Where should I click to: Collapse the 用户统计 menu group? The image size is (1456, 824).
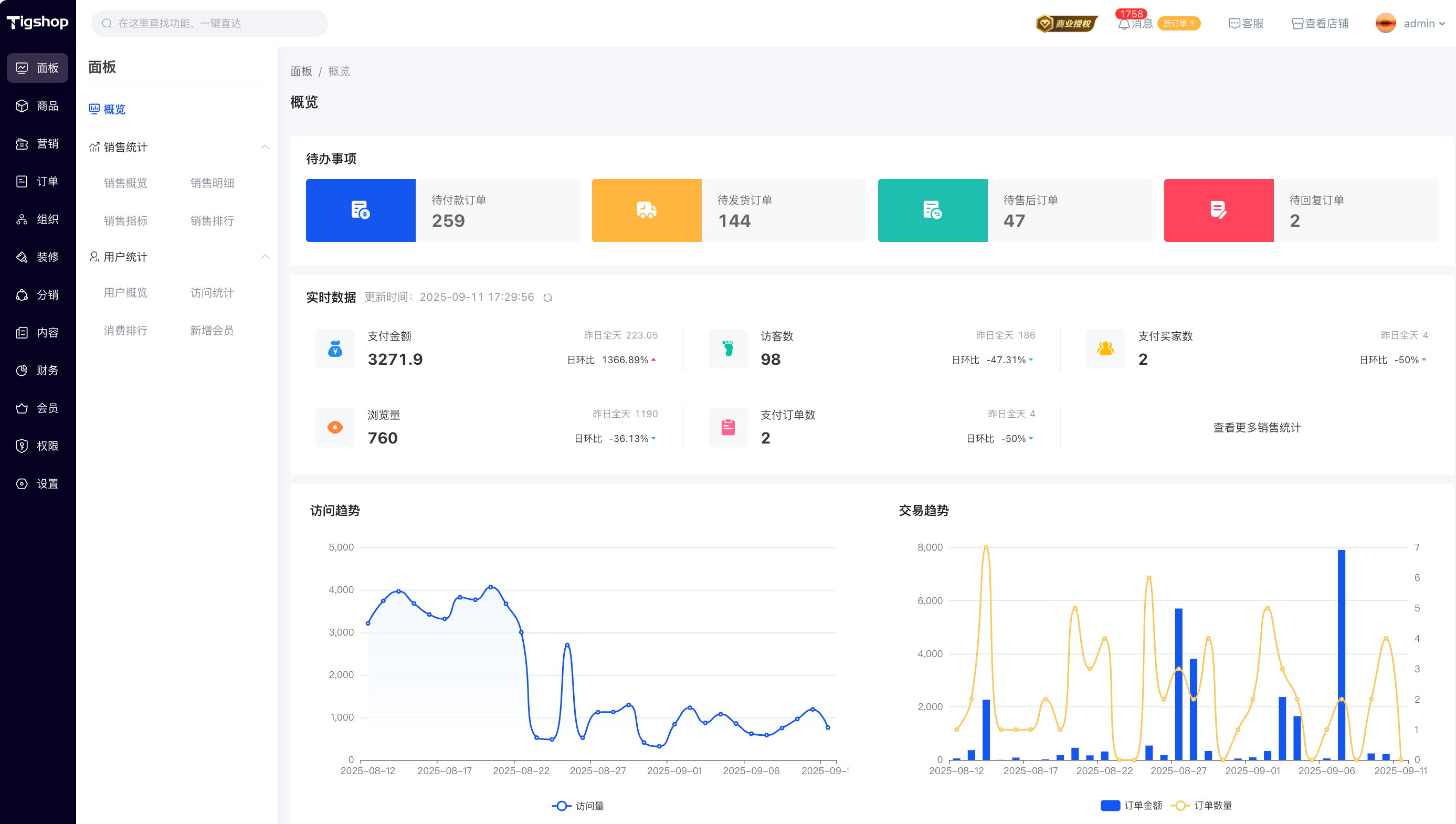pos(265,257)
